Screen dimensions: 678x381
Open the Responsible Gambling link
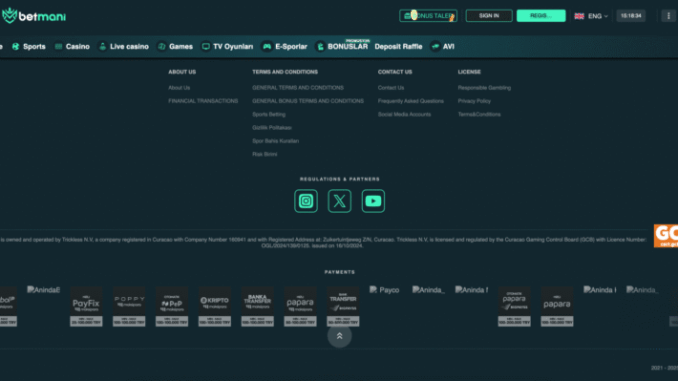[484, 88]
